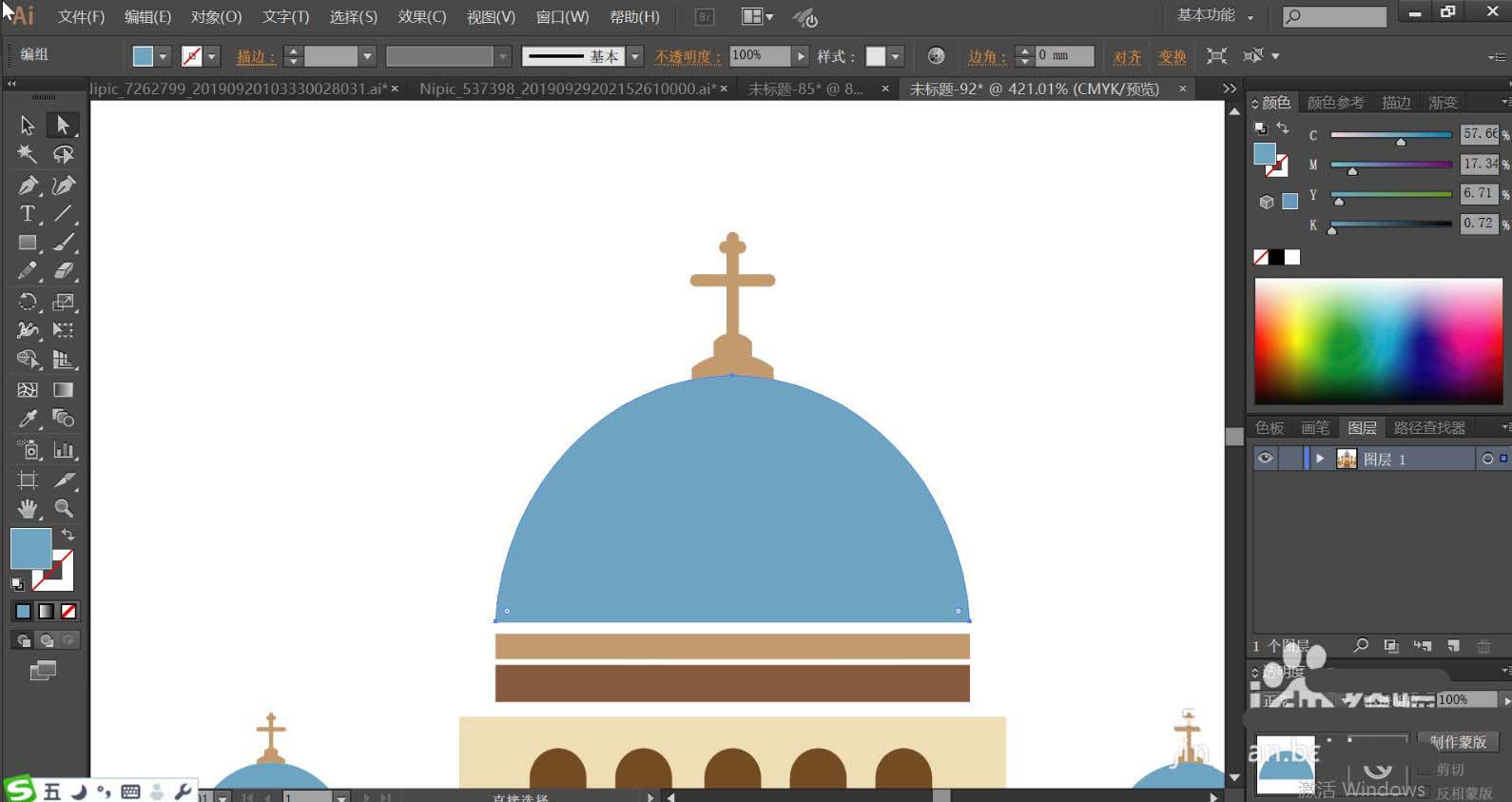Select the Direct Selection tool

click(63, 125)
